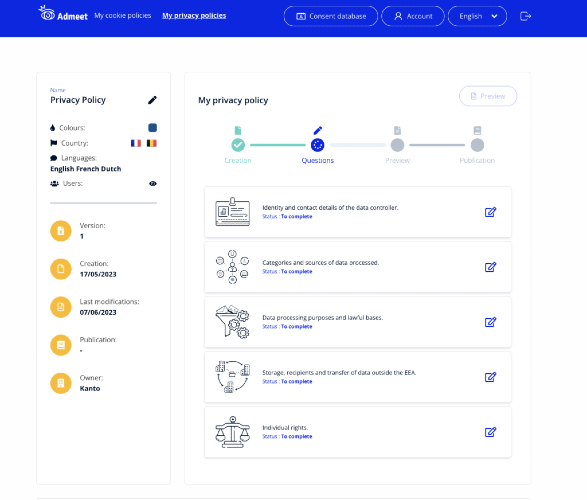Click the Creation step label
587x500 pixels.
(238, 161)
